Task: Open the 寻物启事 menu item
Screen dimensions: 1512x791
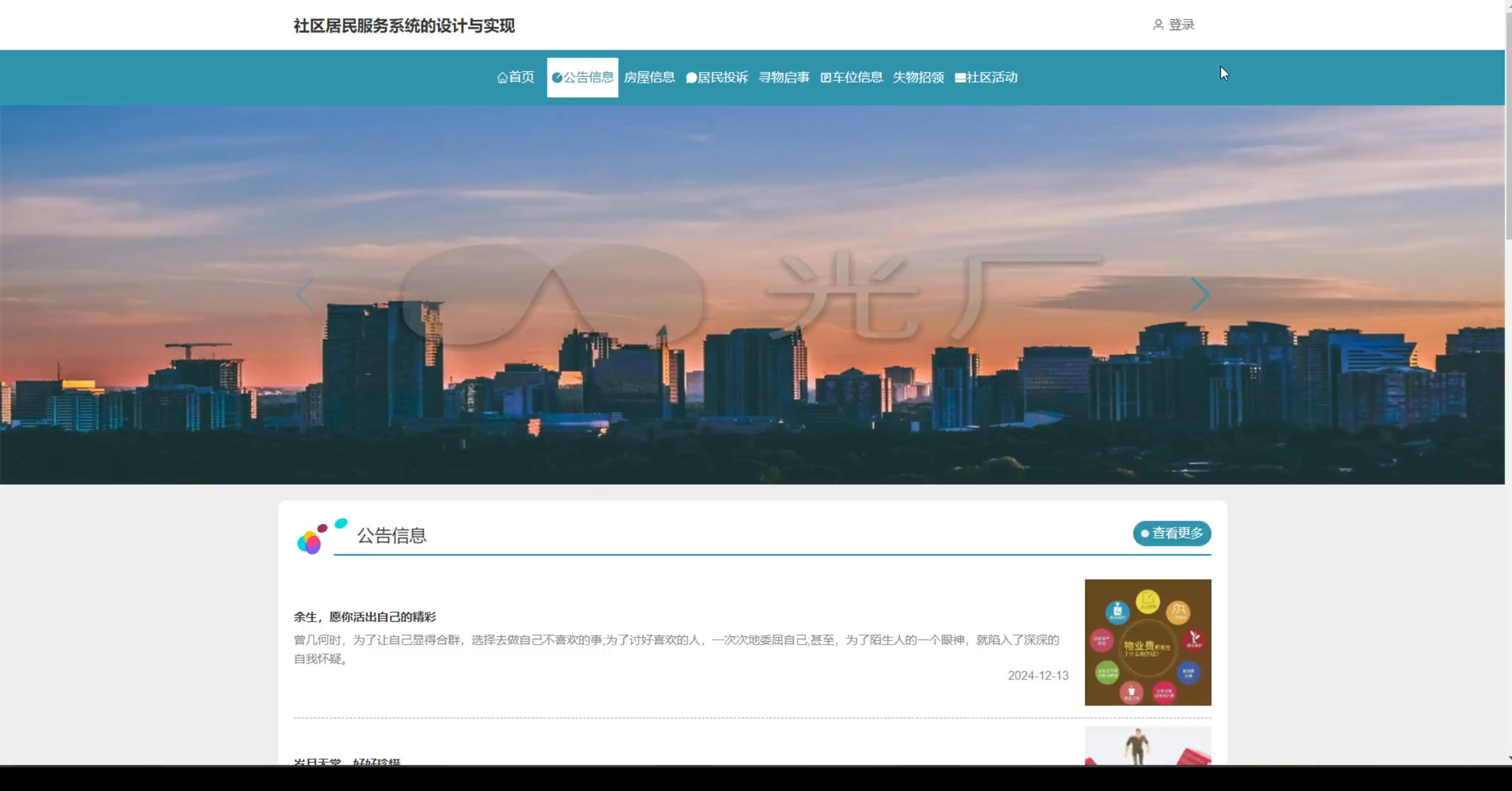Action: click(x=784, y=77)
